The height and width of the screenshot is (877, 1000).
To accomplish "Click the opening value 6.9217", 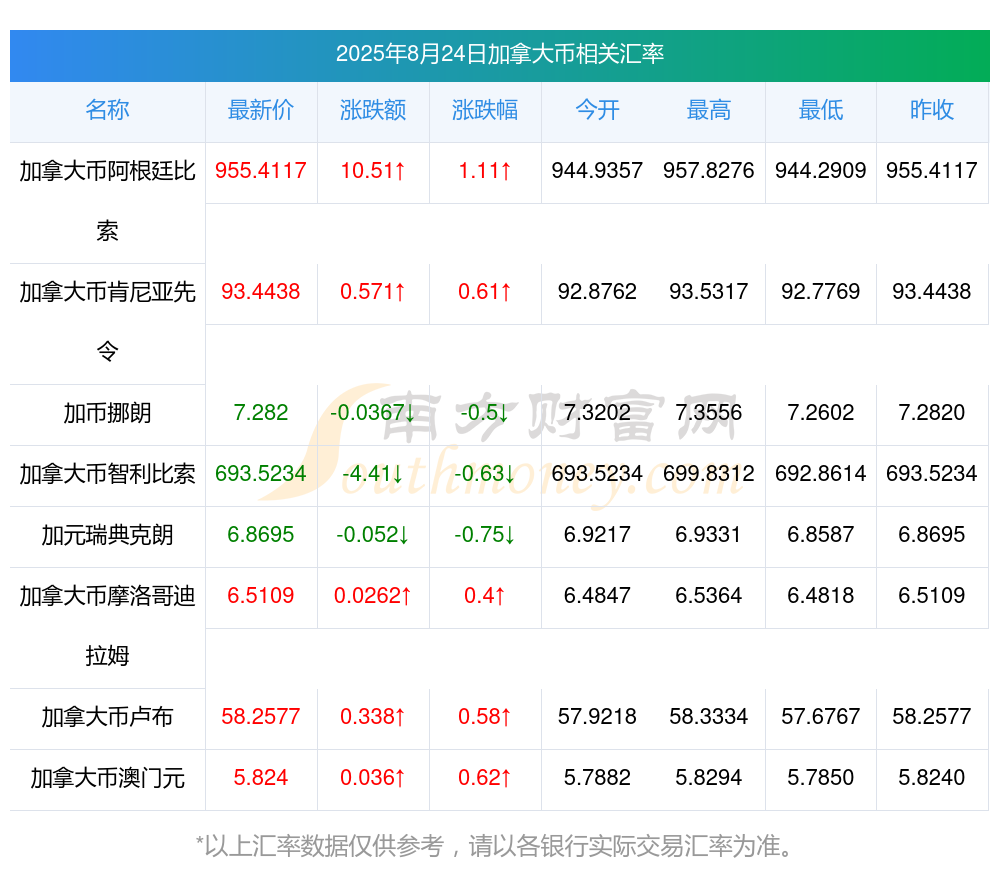I will [x=597, y=534].
